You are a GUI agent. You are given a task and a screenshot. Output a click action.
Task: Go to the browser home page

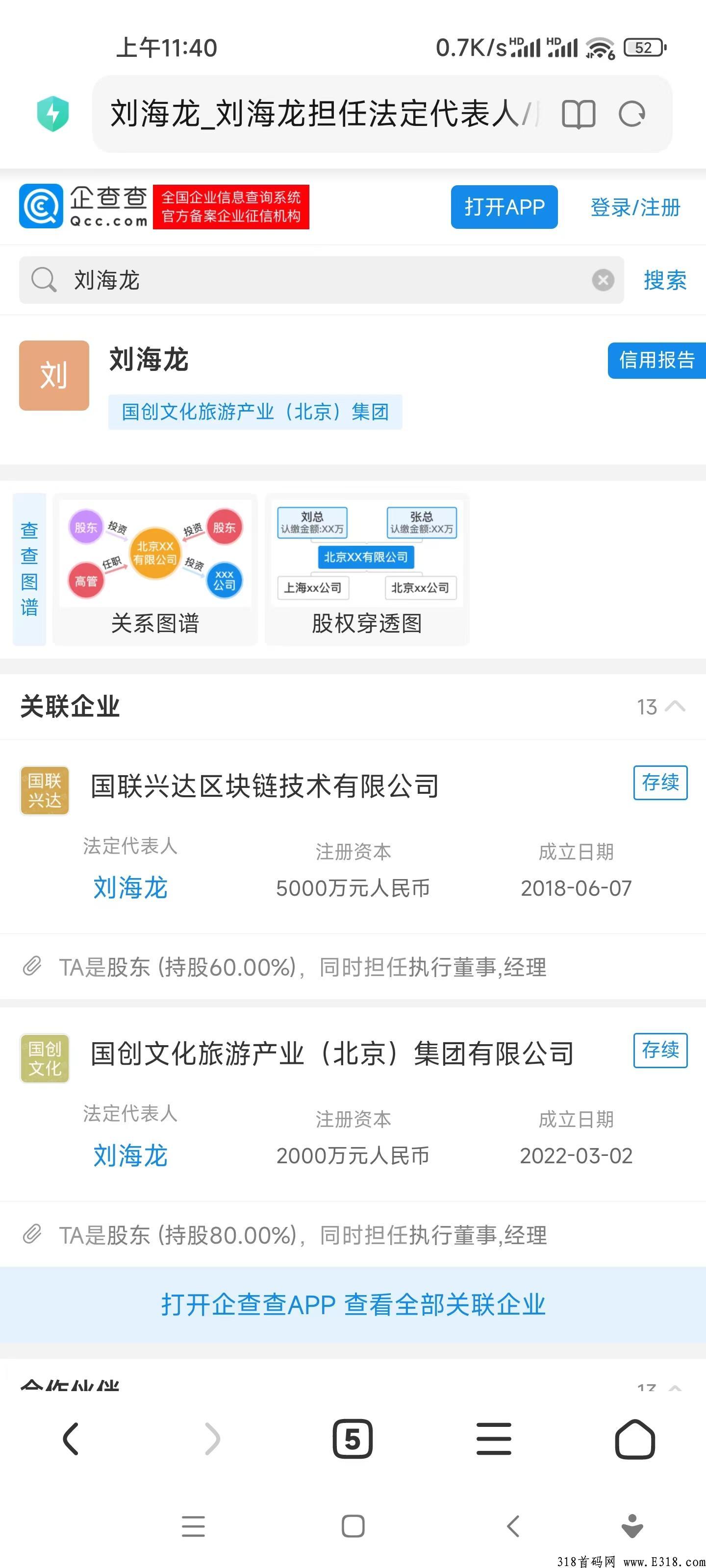pos(635,1439)
